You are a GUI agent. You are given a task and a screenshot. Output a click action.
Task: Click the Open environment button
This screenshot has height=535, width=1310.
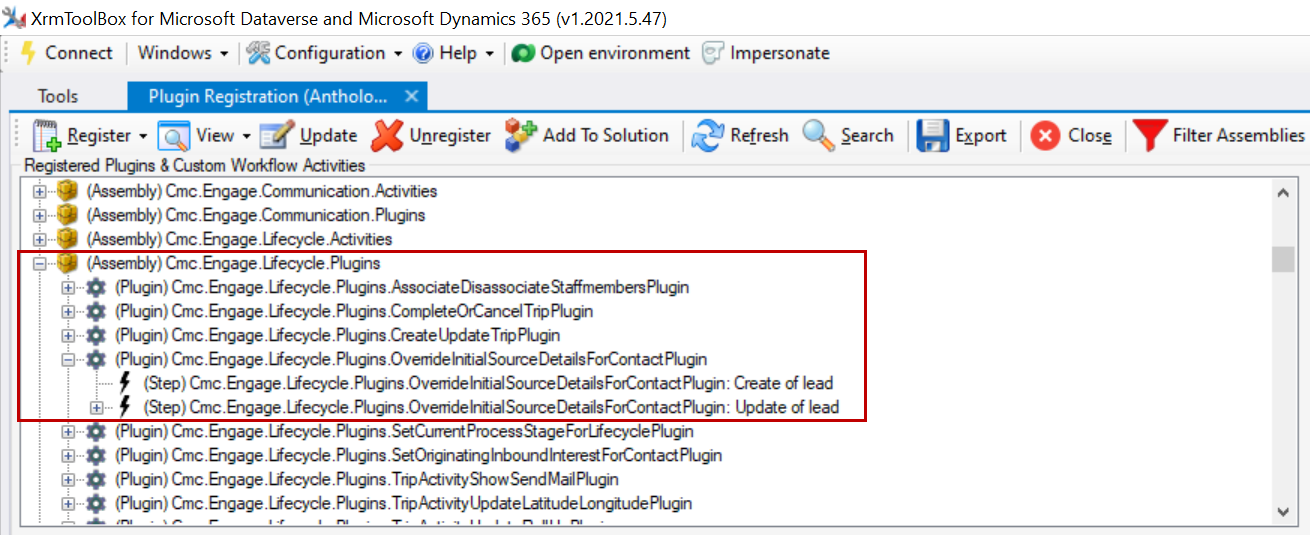pos(602,53)
